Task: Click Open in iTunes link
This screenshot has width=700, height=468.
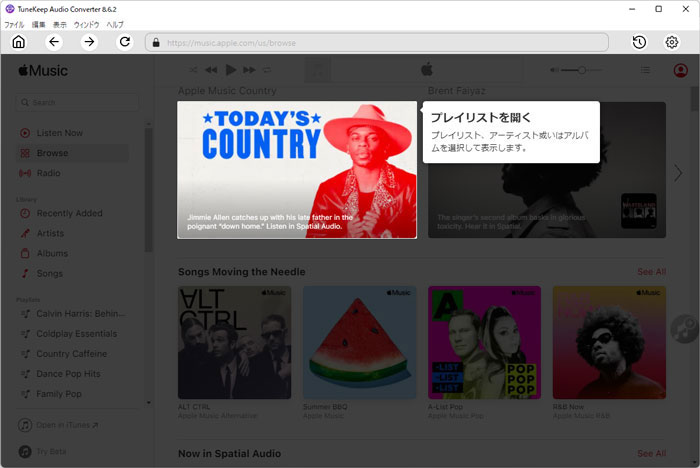Action: point(58,425)
